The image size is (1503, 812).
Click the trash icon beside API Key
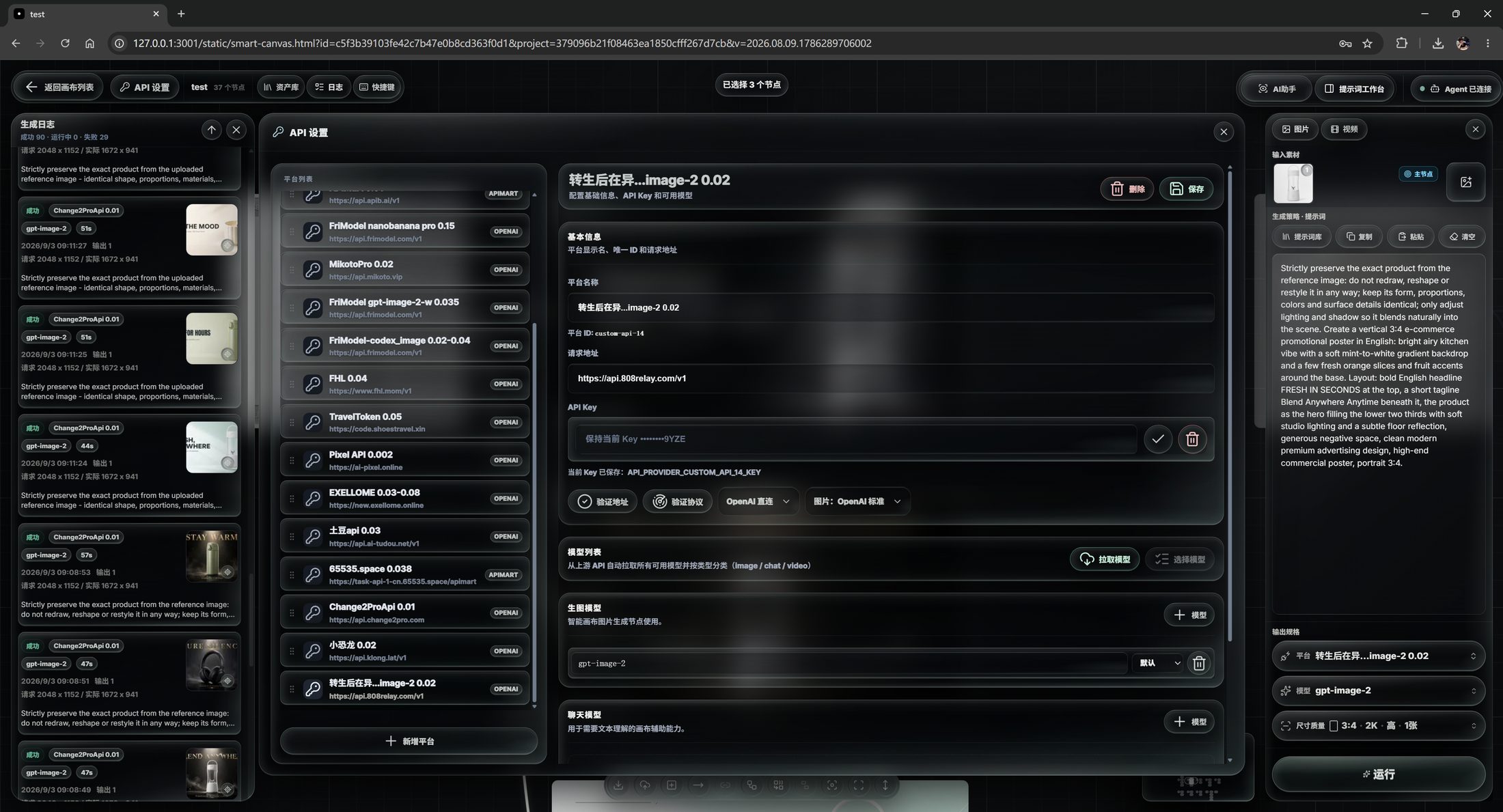click(1192, 439)
